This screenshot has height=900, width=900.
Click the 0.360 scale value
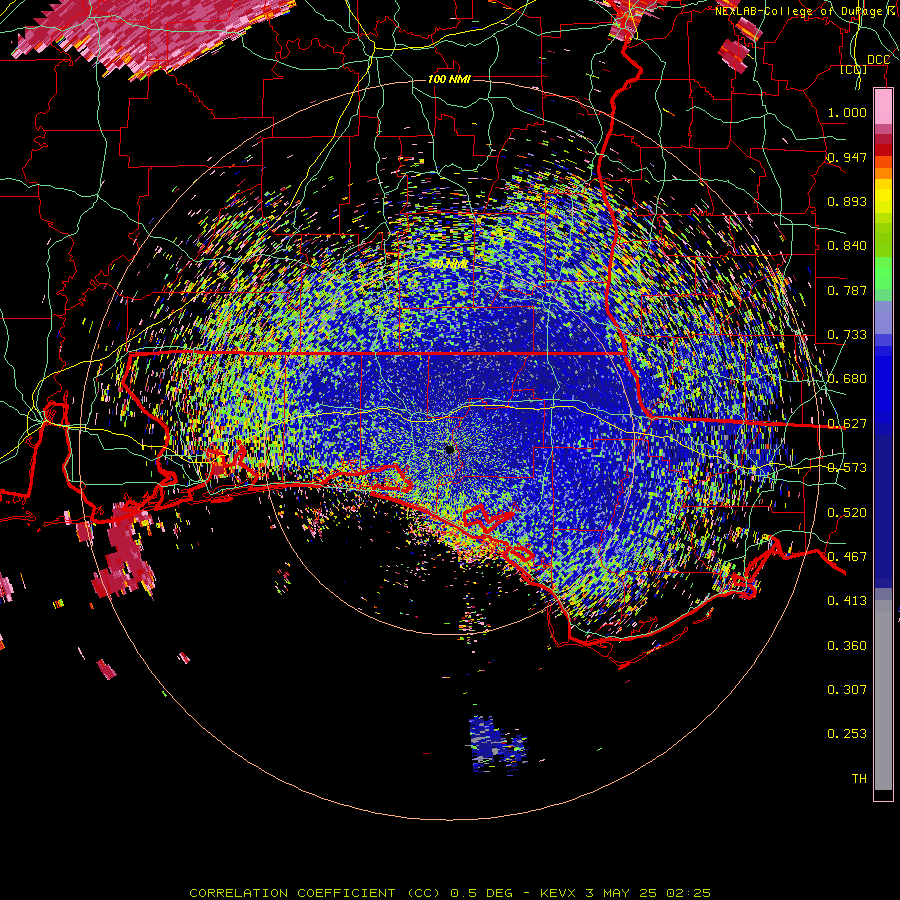(x=847, y=646)
